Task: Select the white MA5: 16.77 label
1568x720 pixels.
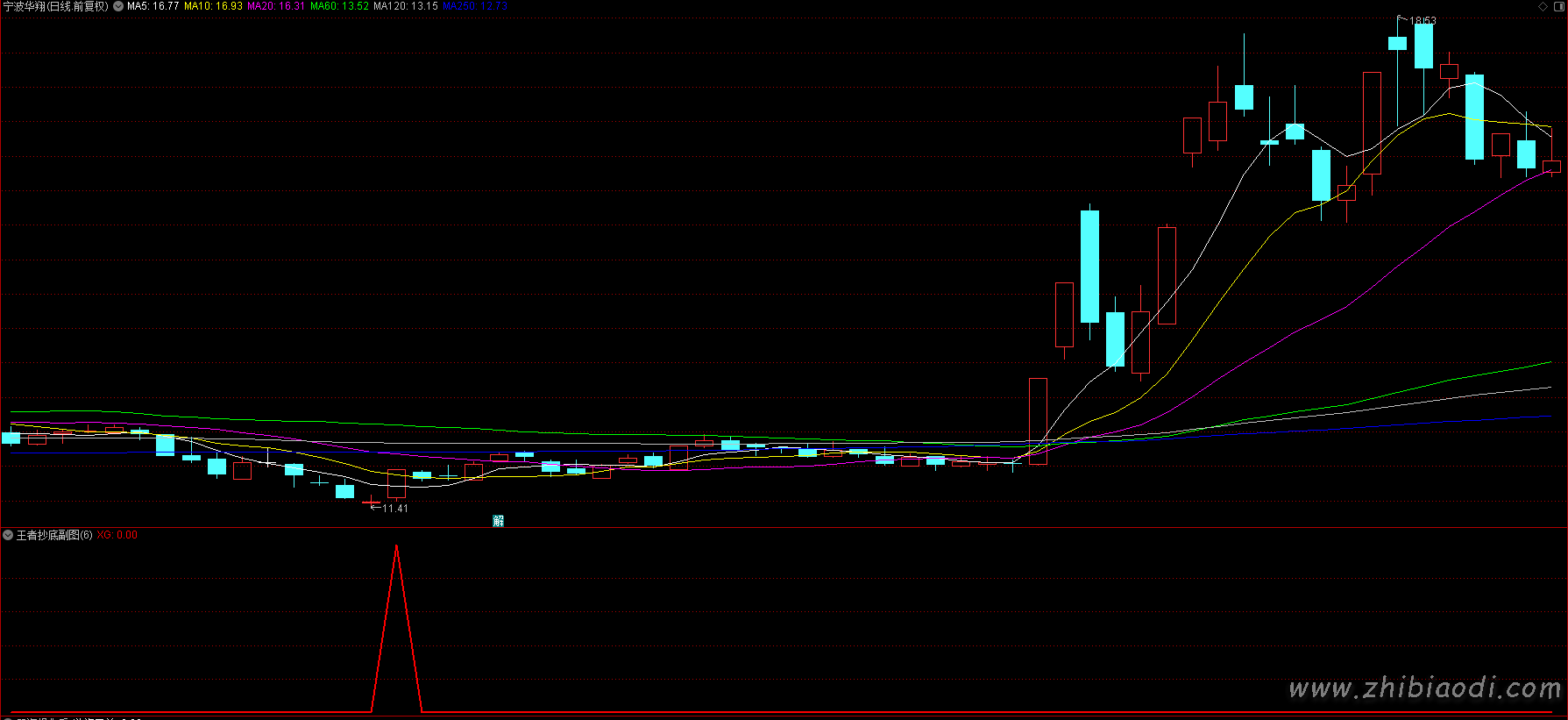Action: click(x=153, y=6)
